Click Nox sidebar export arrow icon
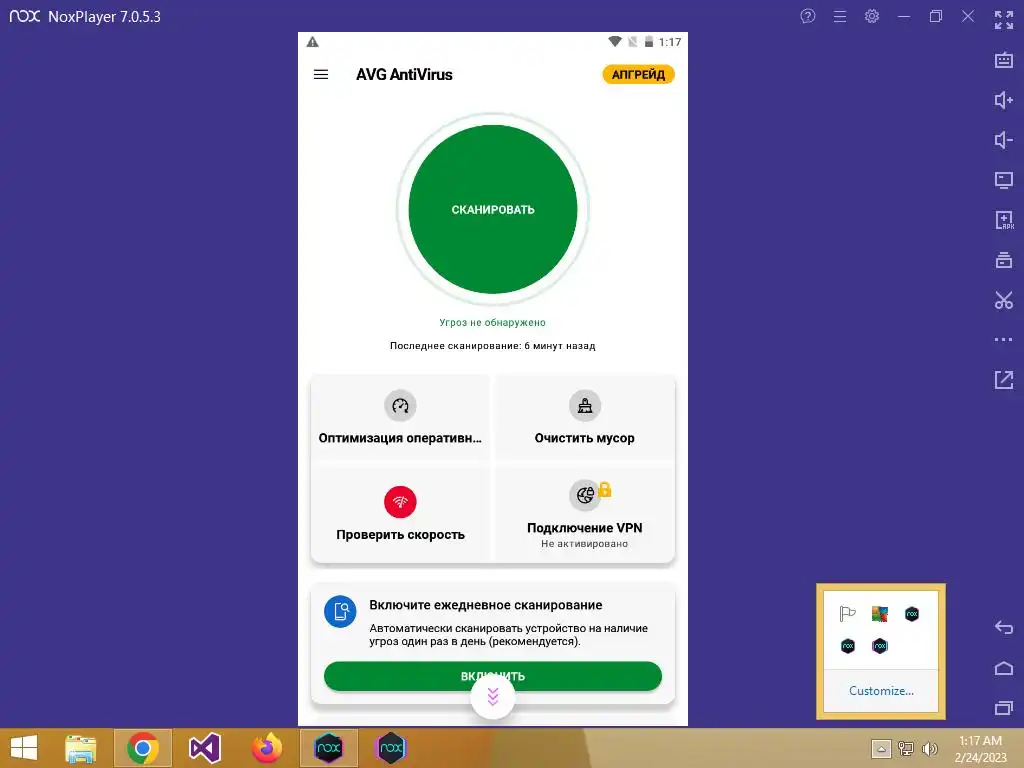 tap(1004, 379)
